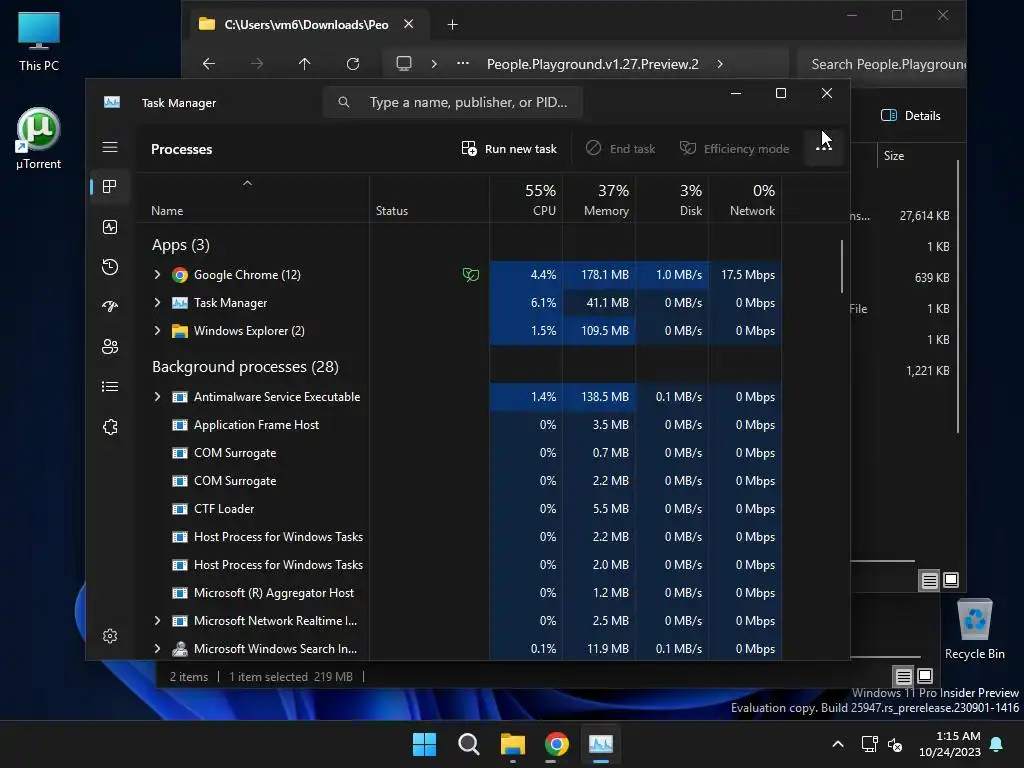Select the CTF Loader process row

(459, 509)
